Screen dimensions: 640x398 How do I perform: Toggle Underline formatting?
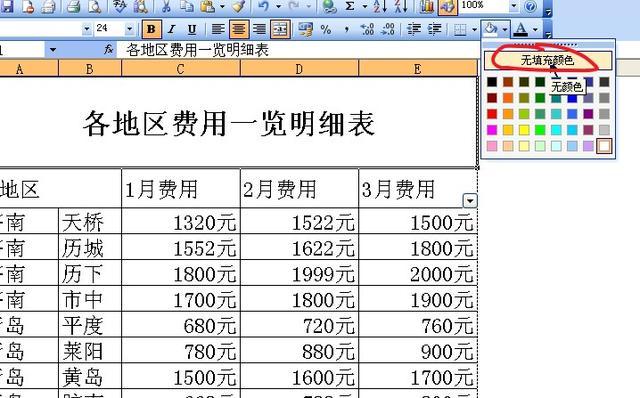click(192, 29)
